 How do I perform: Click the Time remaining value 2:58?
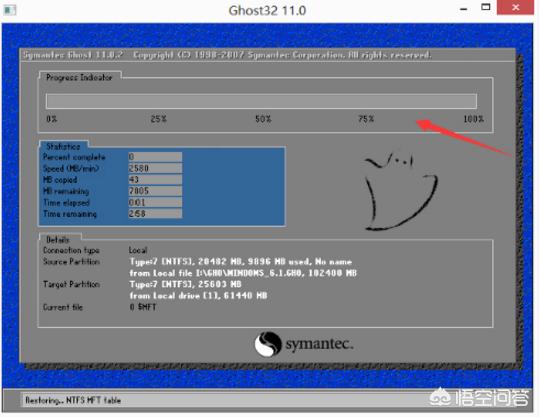point(155,213)
